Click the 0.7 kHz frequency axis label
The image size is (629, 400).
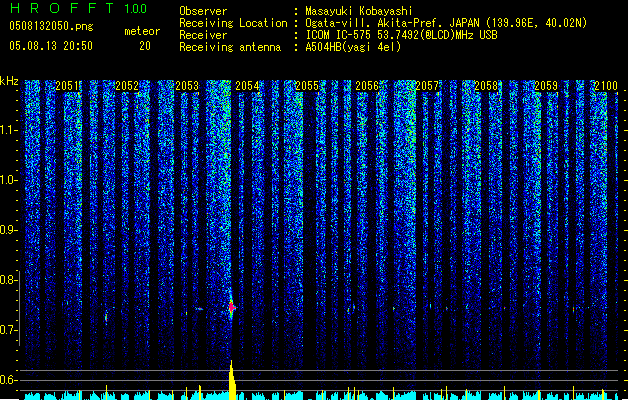(9, 330)
